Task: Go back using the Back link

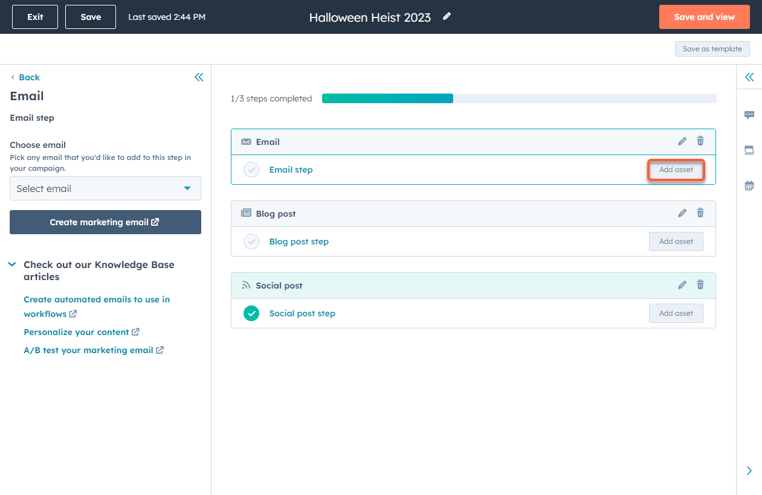Action: pos(26,77)
